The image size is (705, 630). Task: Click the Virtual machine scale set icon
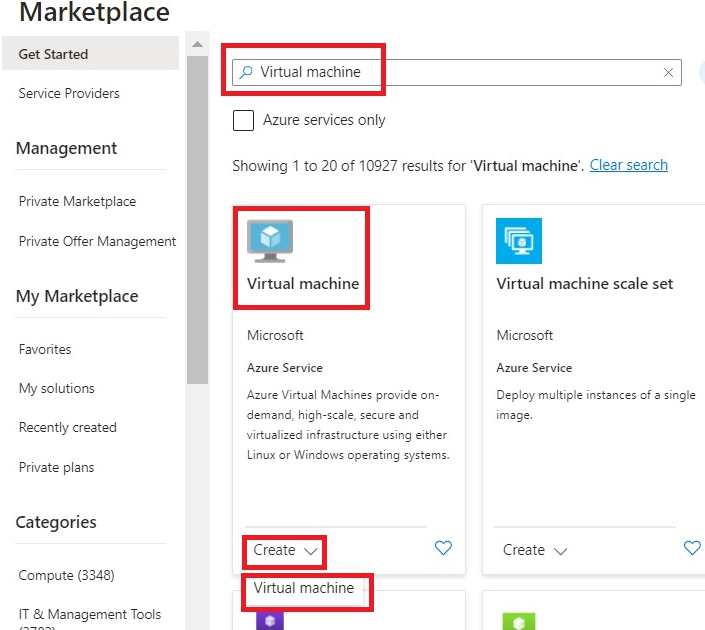(519, 241)
